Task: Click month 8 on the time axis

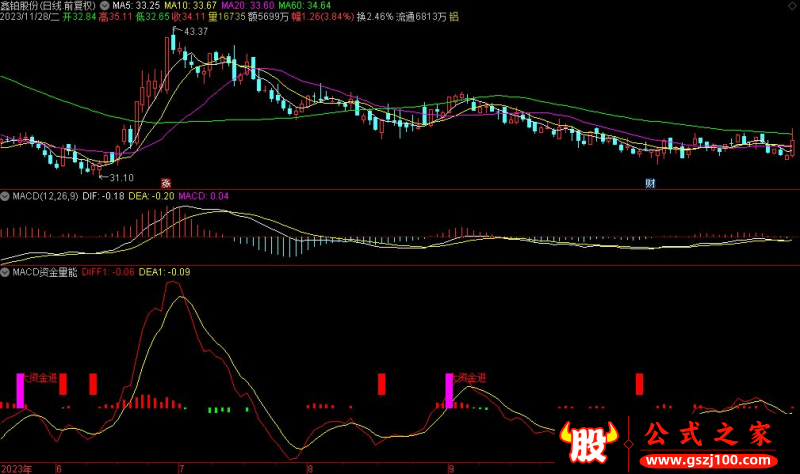Action: click(x=309, y=468)
